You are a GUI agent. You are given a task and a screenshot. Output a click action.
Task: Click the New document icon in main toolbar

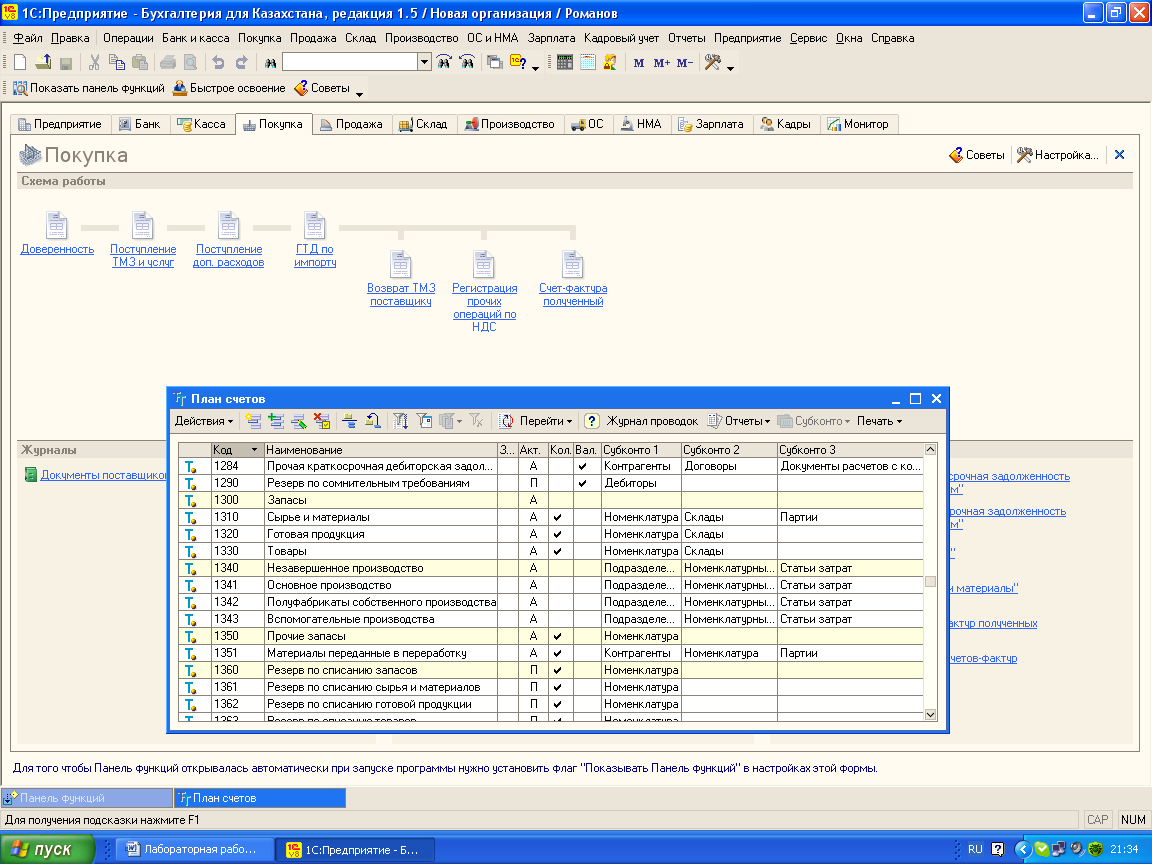click(21, 63)
